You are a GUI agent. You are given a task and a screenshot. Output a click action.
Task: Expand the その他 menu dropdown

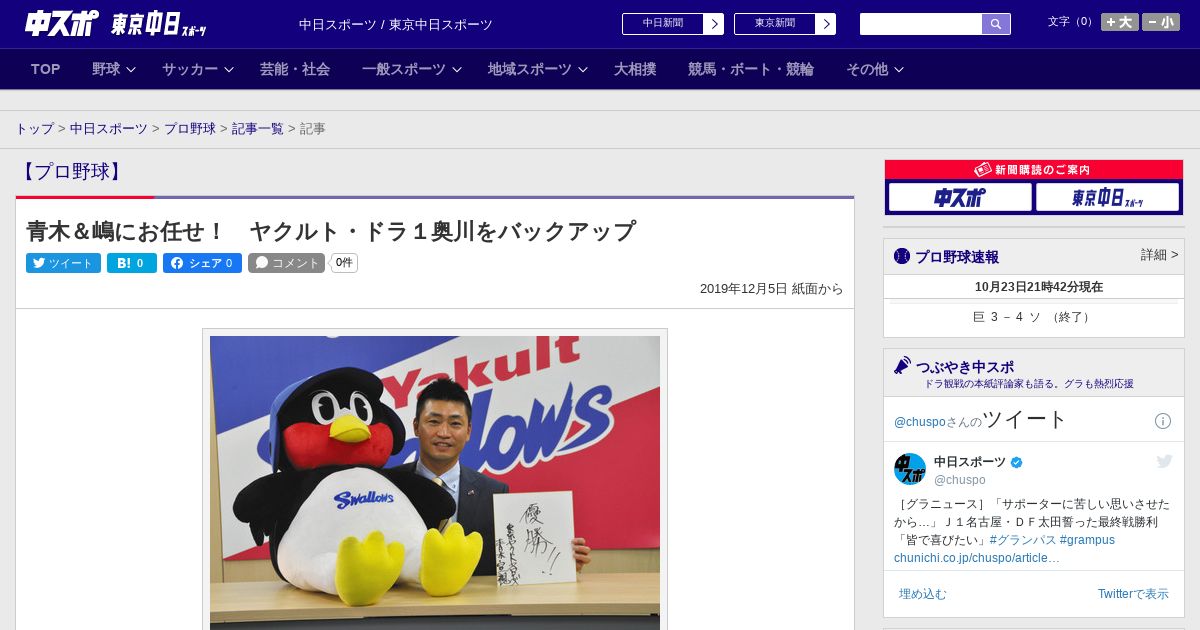875,69
